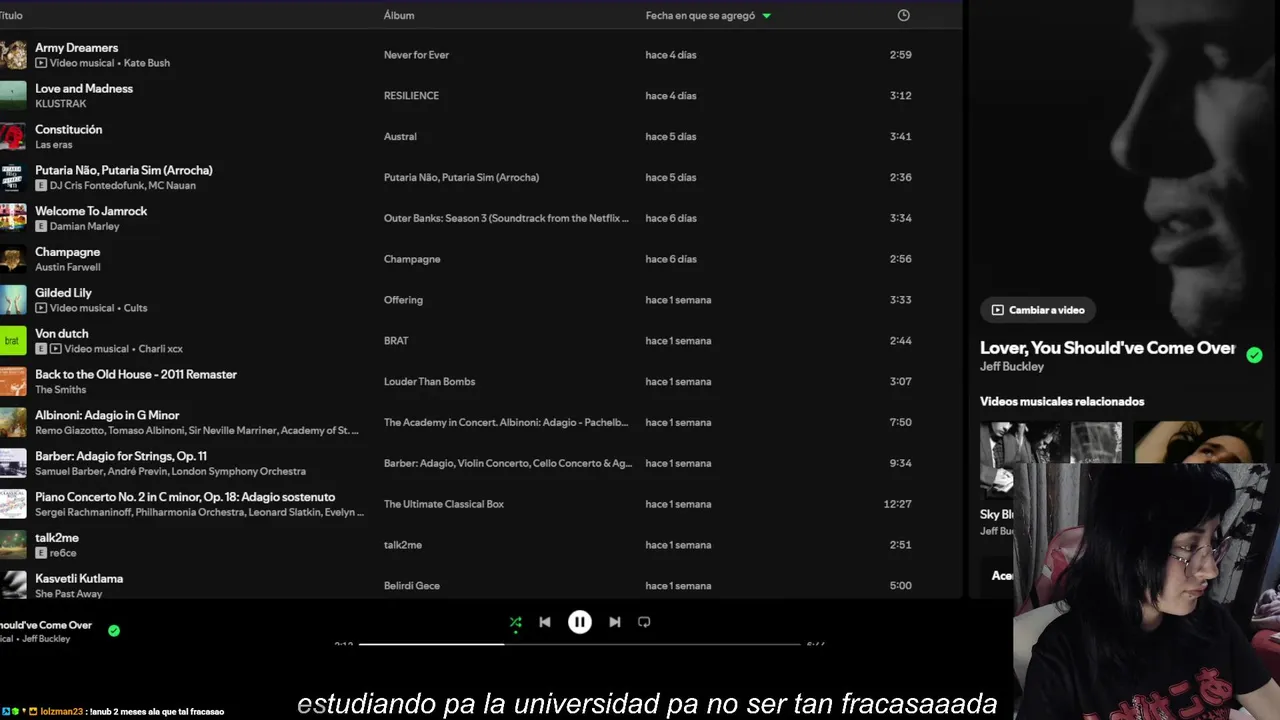Open the Austral album link

tap(400, 137)
